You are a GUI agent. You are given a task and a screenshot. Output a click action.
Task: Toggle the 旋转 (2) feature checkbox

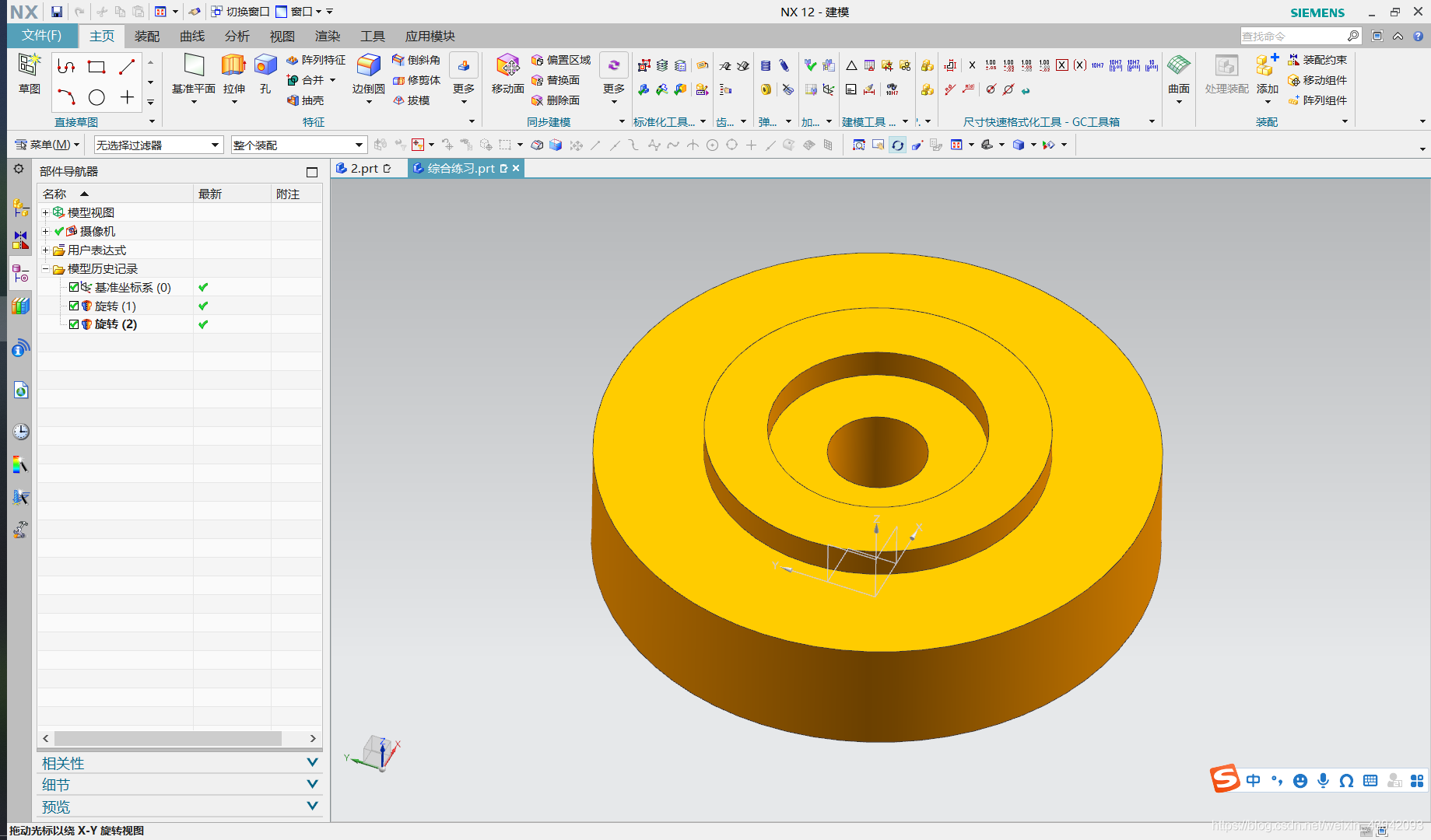[x=74, y=324]
